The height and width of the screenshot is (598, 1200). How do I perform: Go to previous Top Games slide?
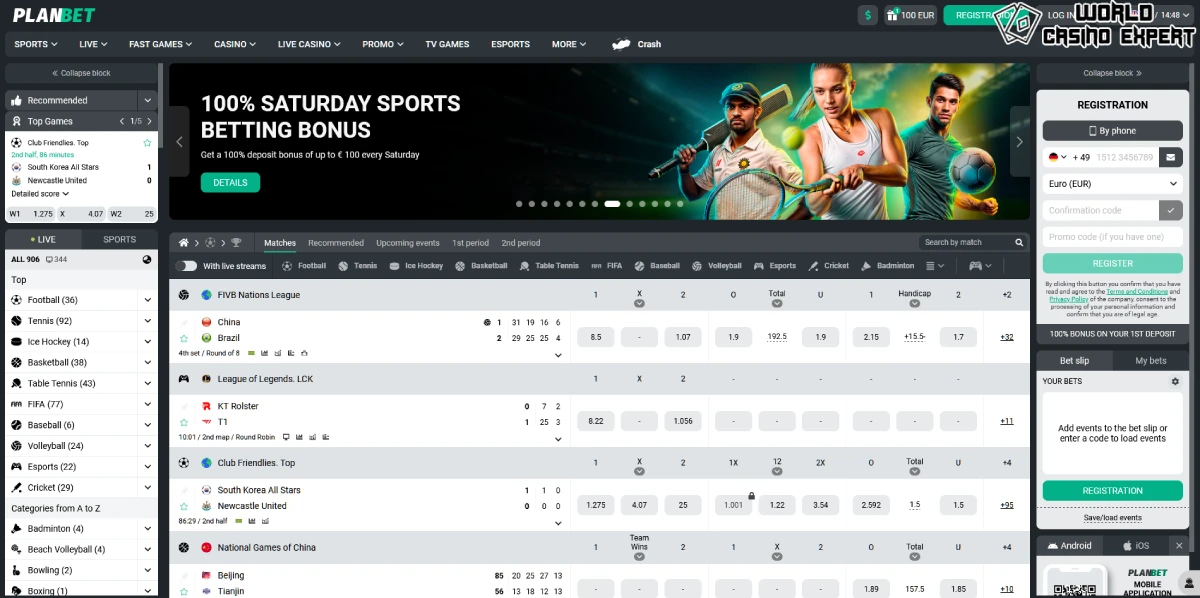tap(122, 121)
